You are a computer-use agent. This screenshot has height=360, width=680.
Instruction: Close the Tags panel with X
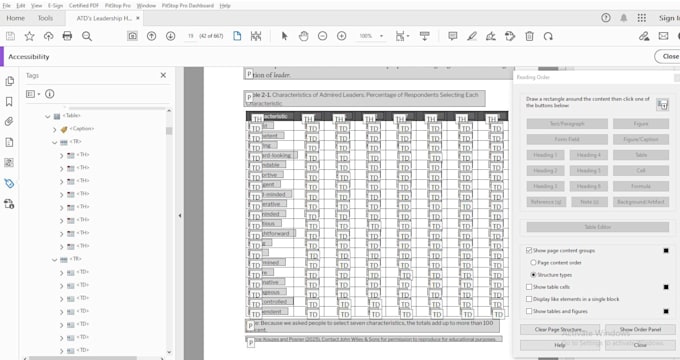[163, 75]
